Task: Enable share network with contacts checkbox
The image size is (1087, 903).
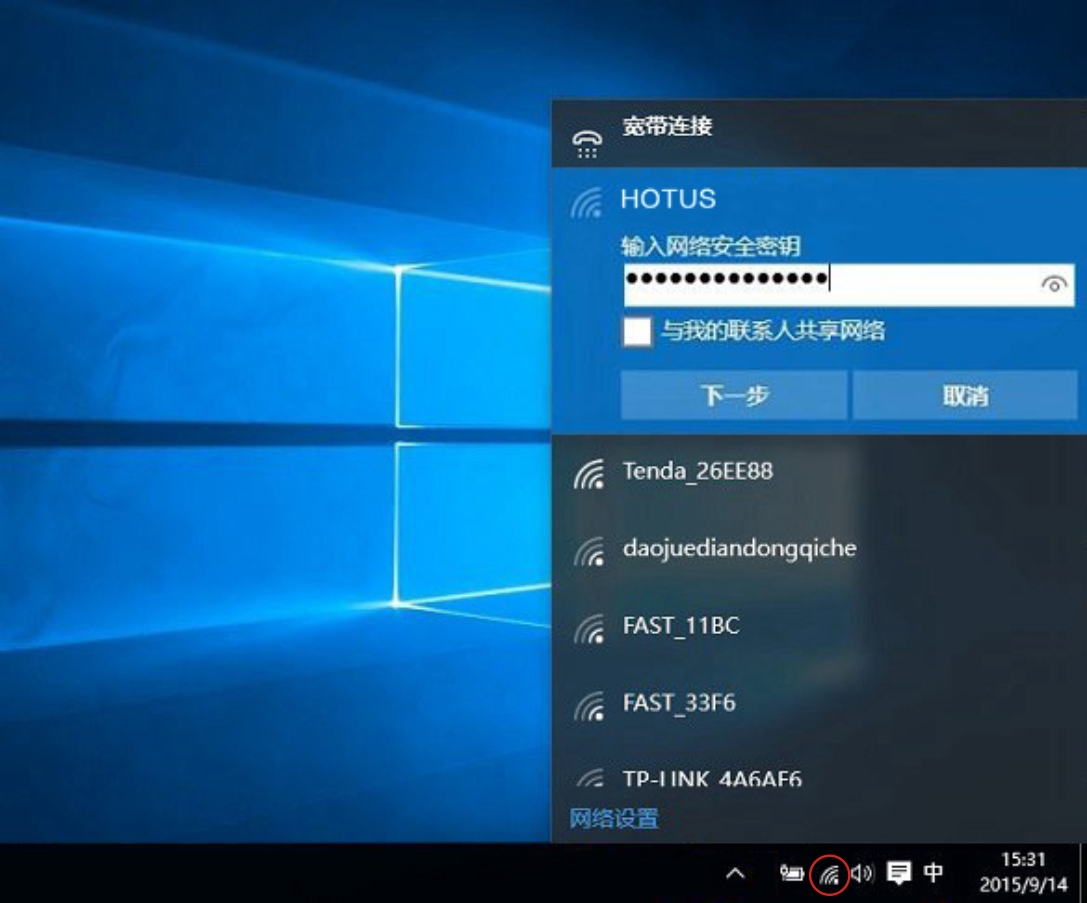Action: click(637, 331)
